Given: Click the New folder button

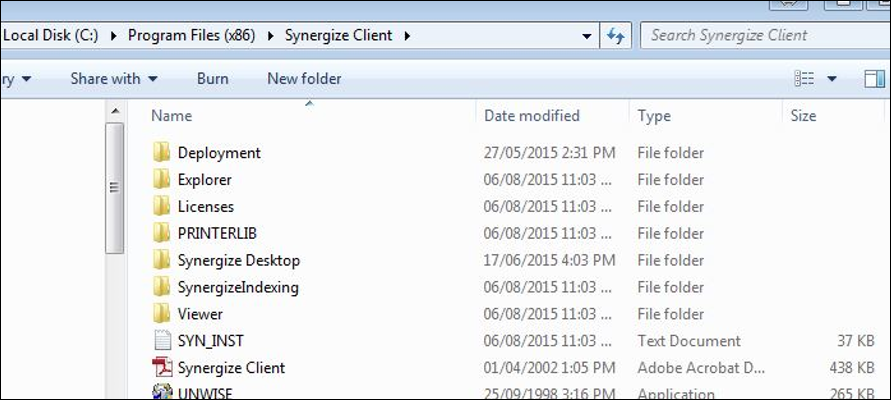Looking at the screenshot, I should pyautogui.click(x=305, y=78).
